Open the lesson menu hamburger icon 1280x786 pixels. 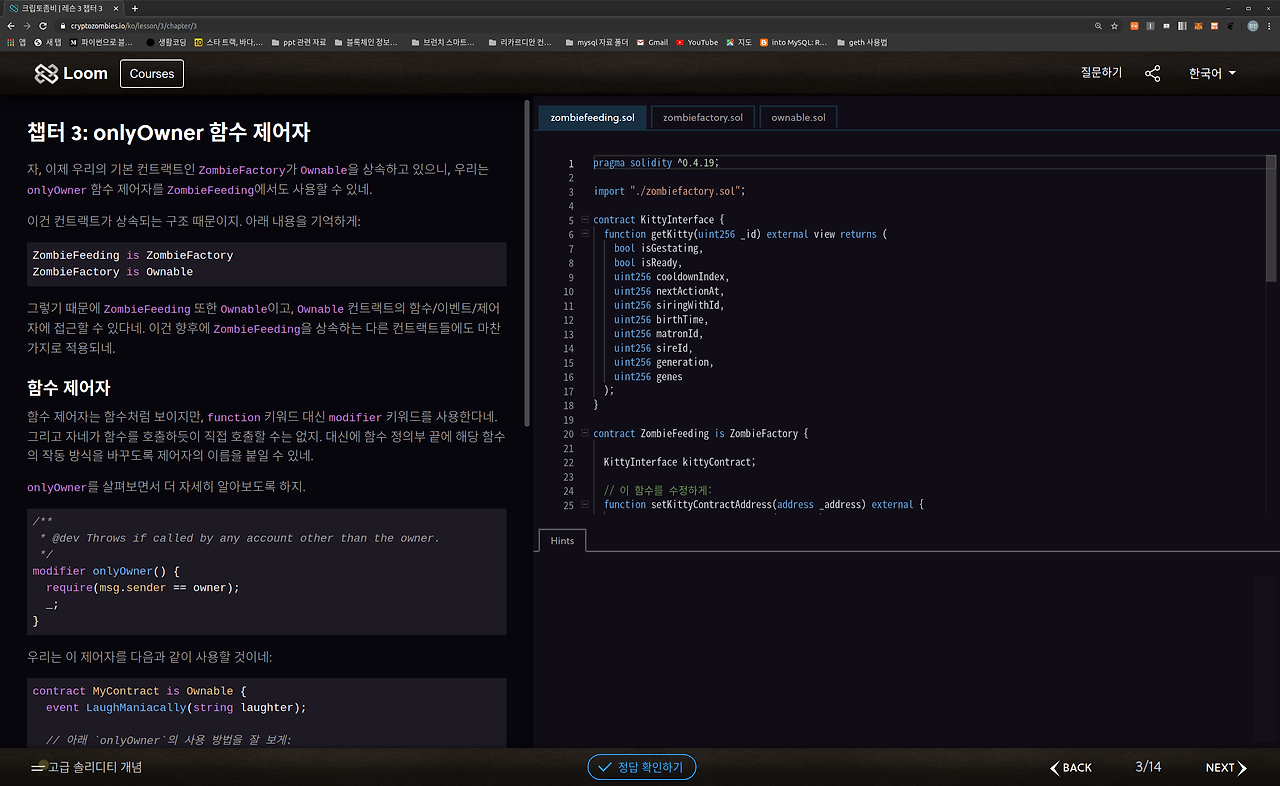pyautogui.click(x=38, y=767)
